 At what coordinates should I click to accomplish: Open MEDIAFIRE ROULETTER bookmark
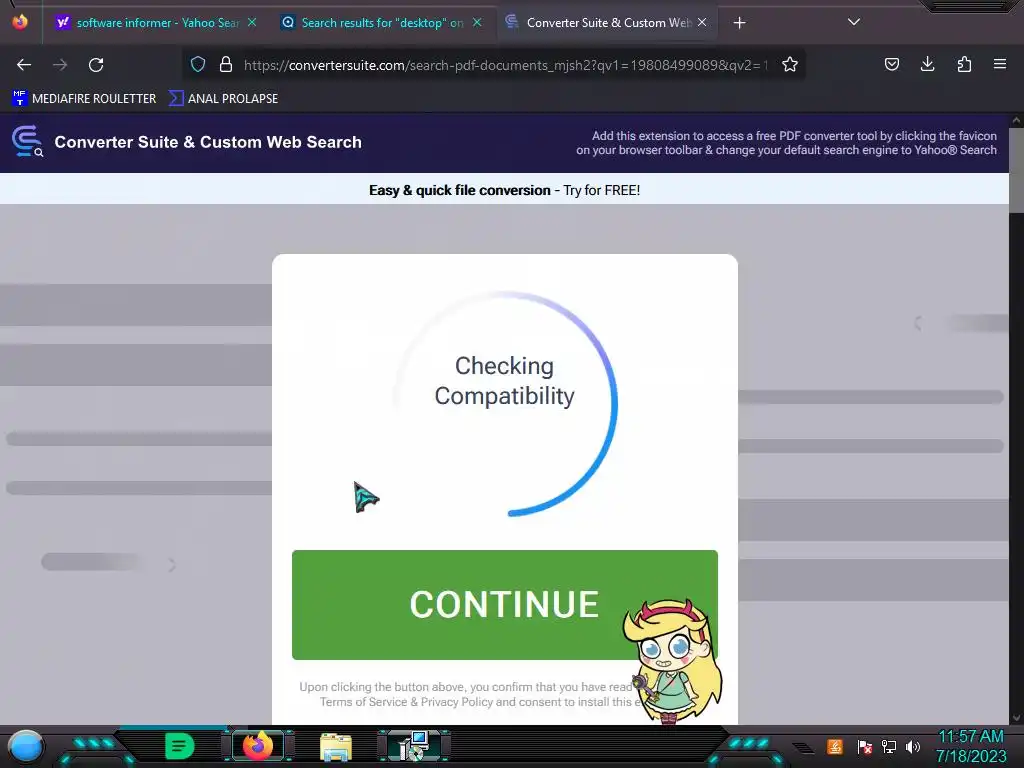pos(84,99)
